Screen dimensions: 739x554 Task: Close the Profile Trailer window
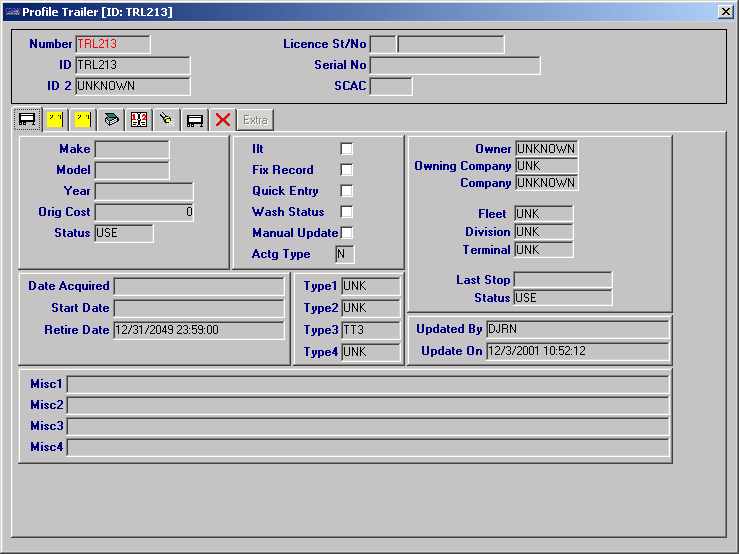pyautogui.click(x=726, y=12)
